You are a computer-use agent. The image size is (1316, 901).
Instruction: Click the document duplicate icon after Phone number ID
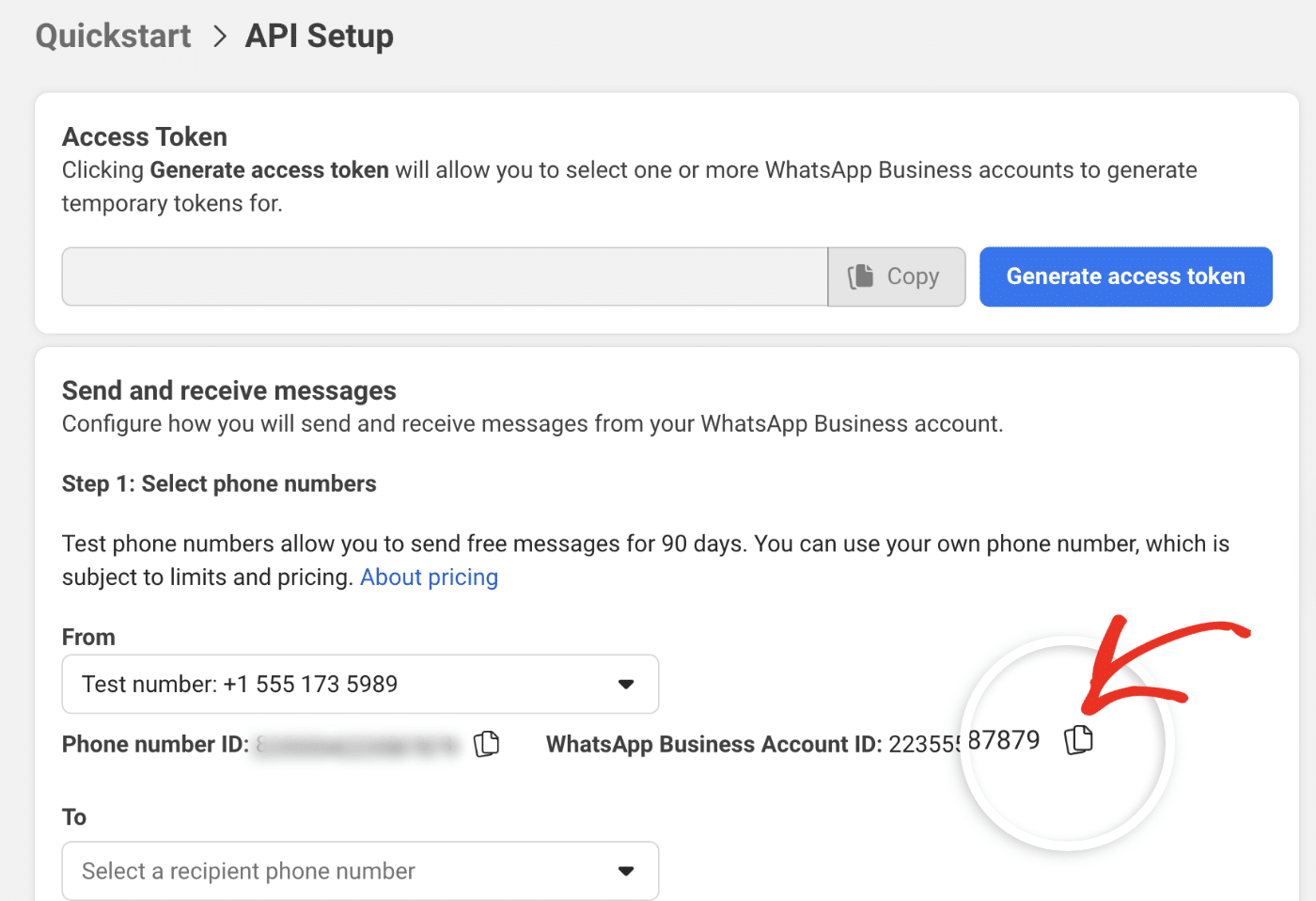(487, 744)
